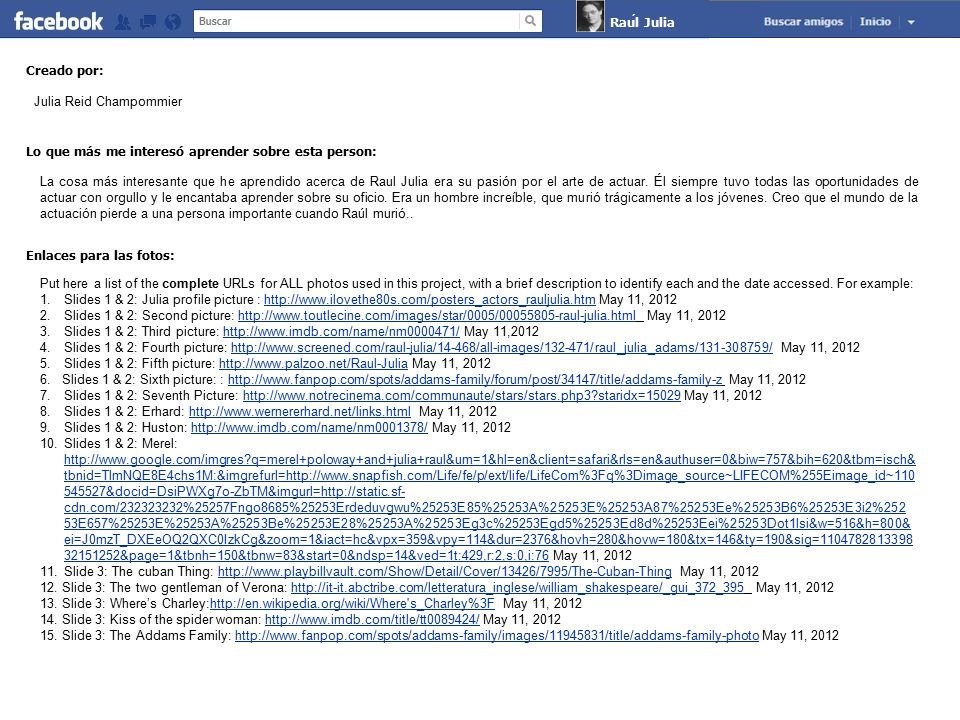
Task: Open the notrecinema.com stars link
Action: tap(462, 396)
